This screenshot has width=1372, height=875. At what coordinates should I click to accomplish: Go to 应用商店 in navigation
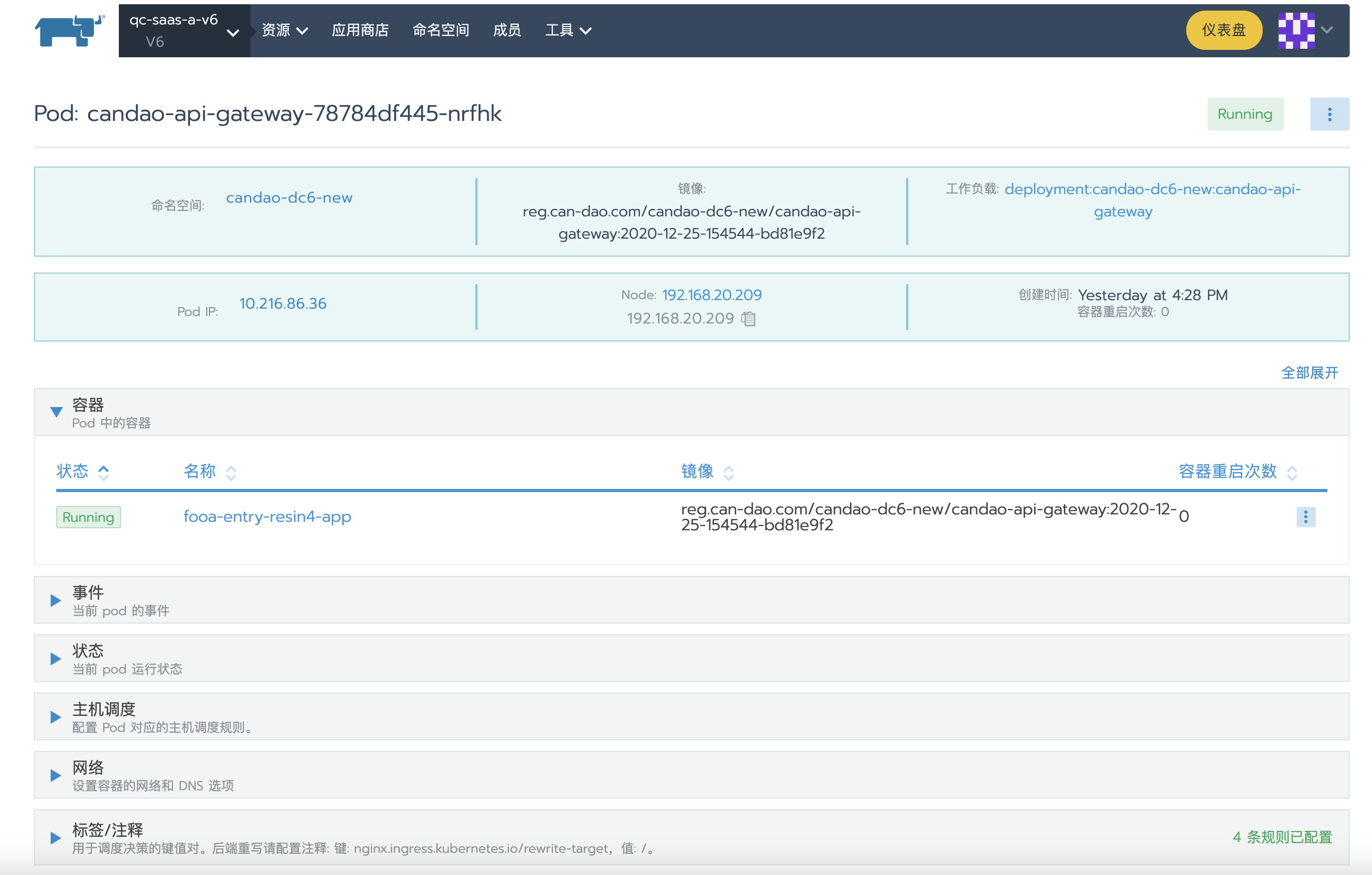[360, 31]
